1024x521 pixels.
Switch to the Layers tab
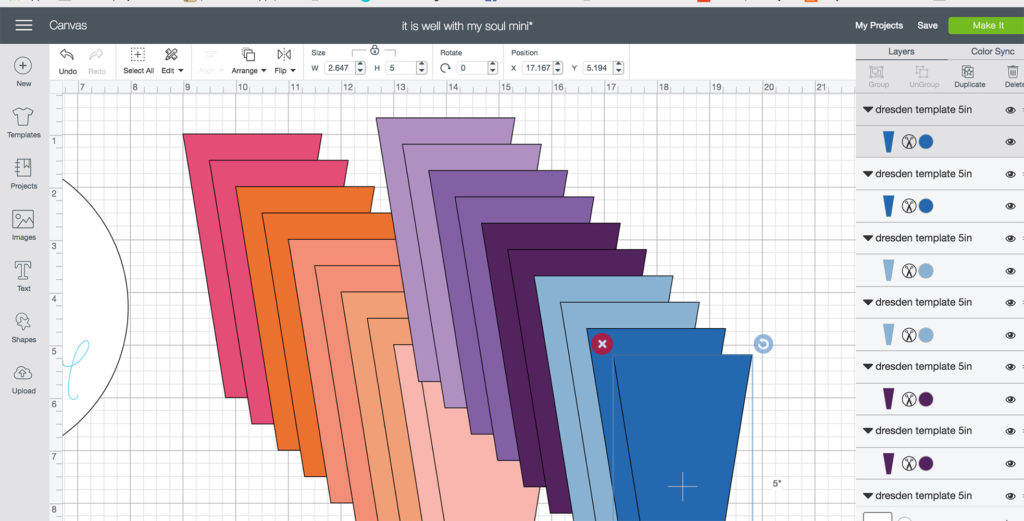tap(901, 52)
